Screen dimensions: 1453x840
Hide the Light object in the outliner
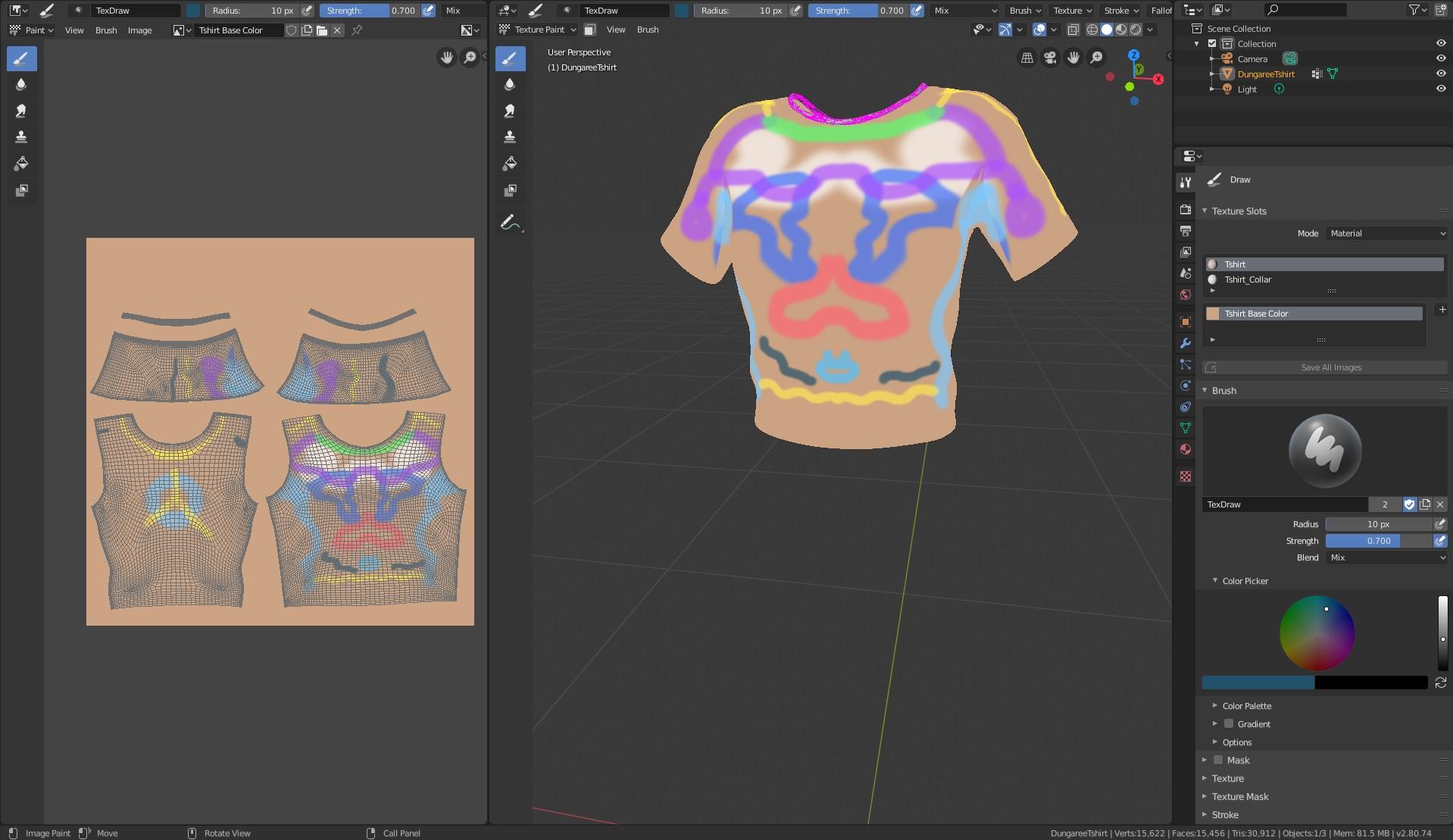click(x=1441, y=89)
